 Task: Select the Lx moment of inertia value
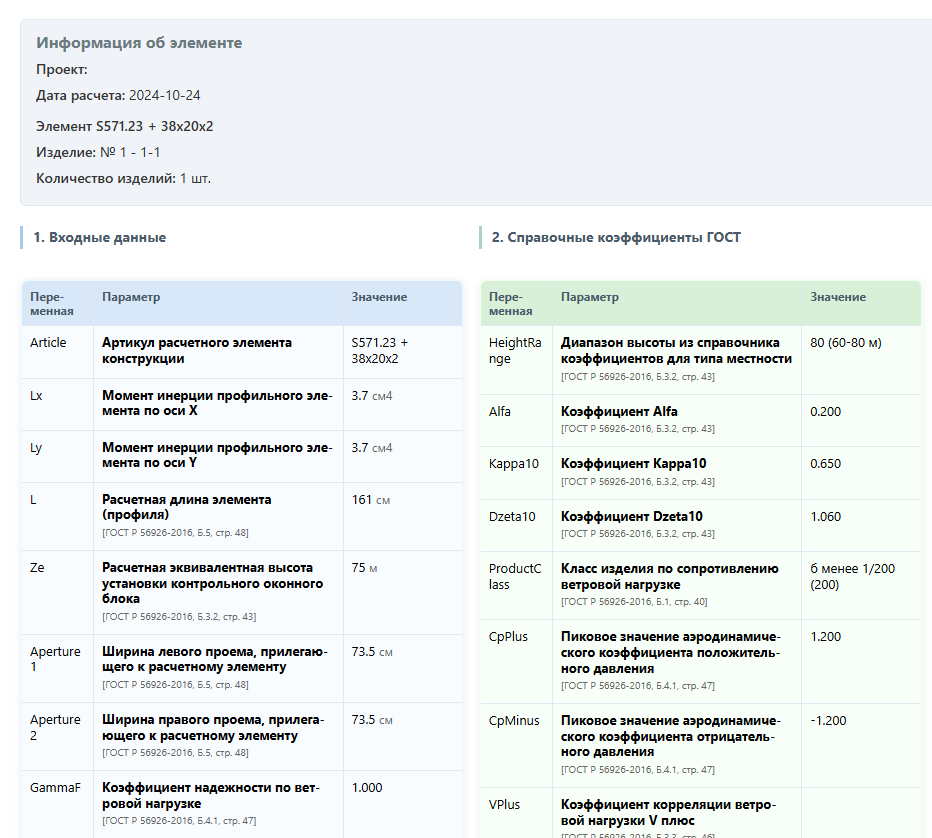(372, 396)
